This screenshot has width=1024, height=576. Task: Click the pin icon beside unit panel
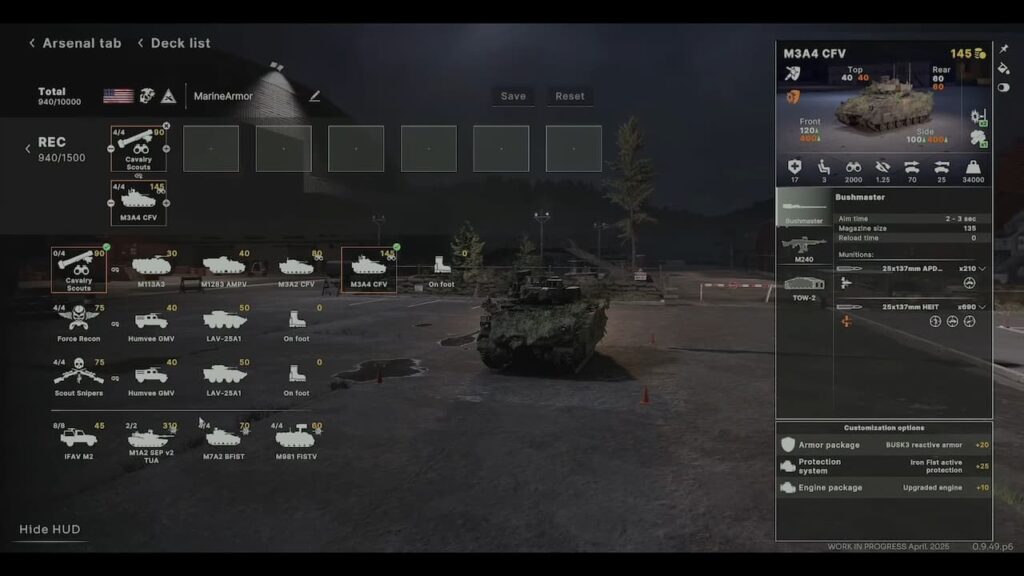click(x=1004, y=49)
